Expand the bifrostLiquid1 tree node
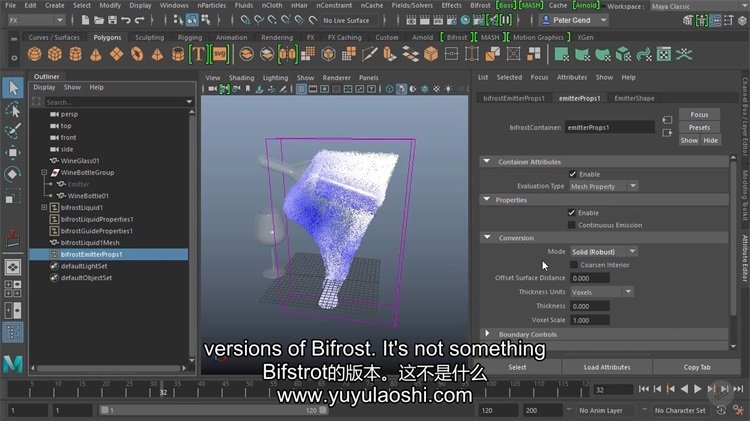Image resolution: width=750 pixels, height=421 pixels. point(44,207)
